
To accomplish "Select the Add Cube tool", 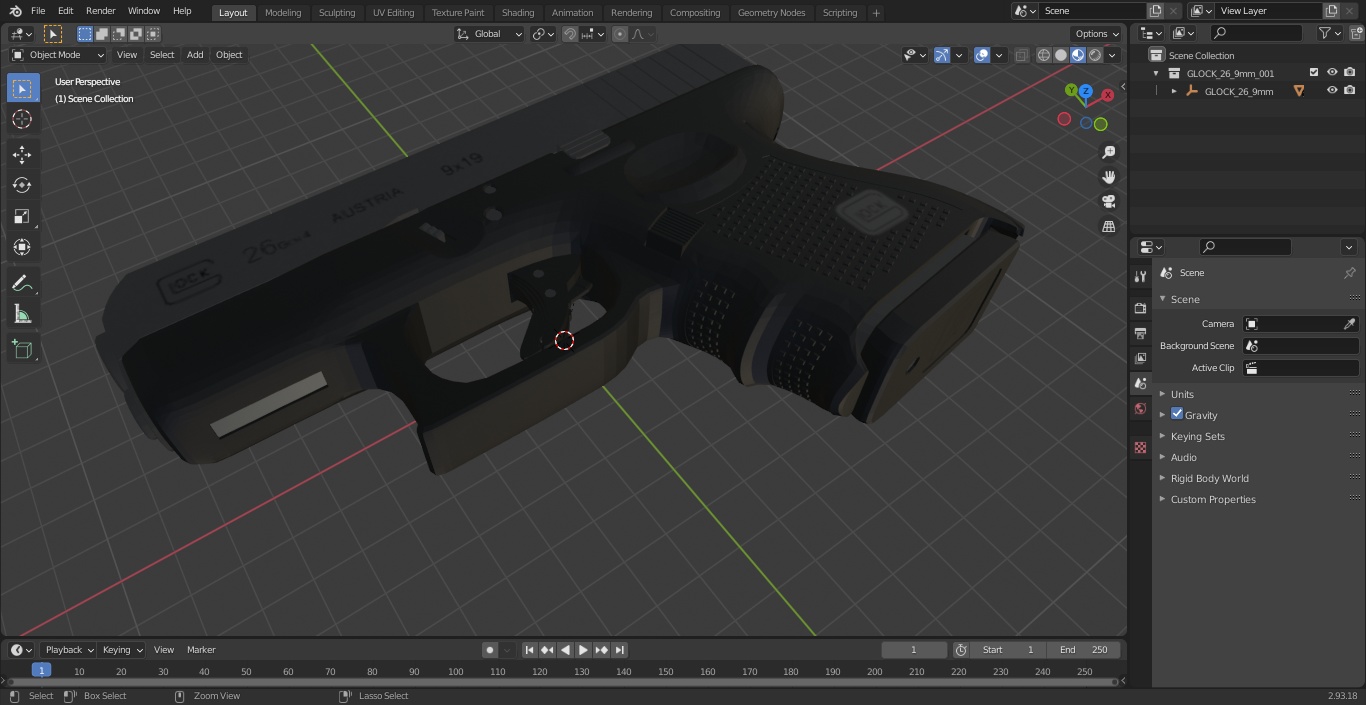I will click(x=22, y=349).
